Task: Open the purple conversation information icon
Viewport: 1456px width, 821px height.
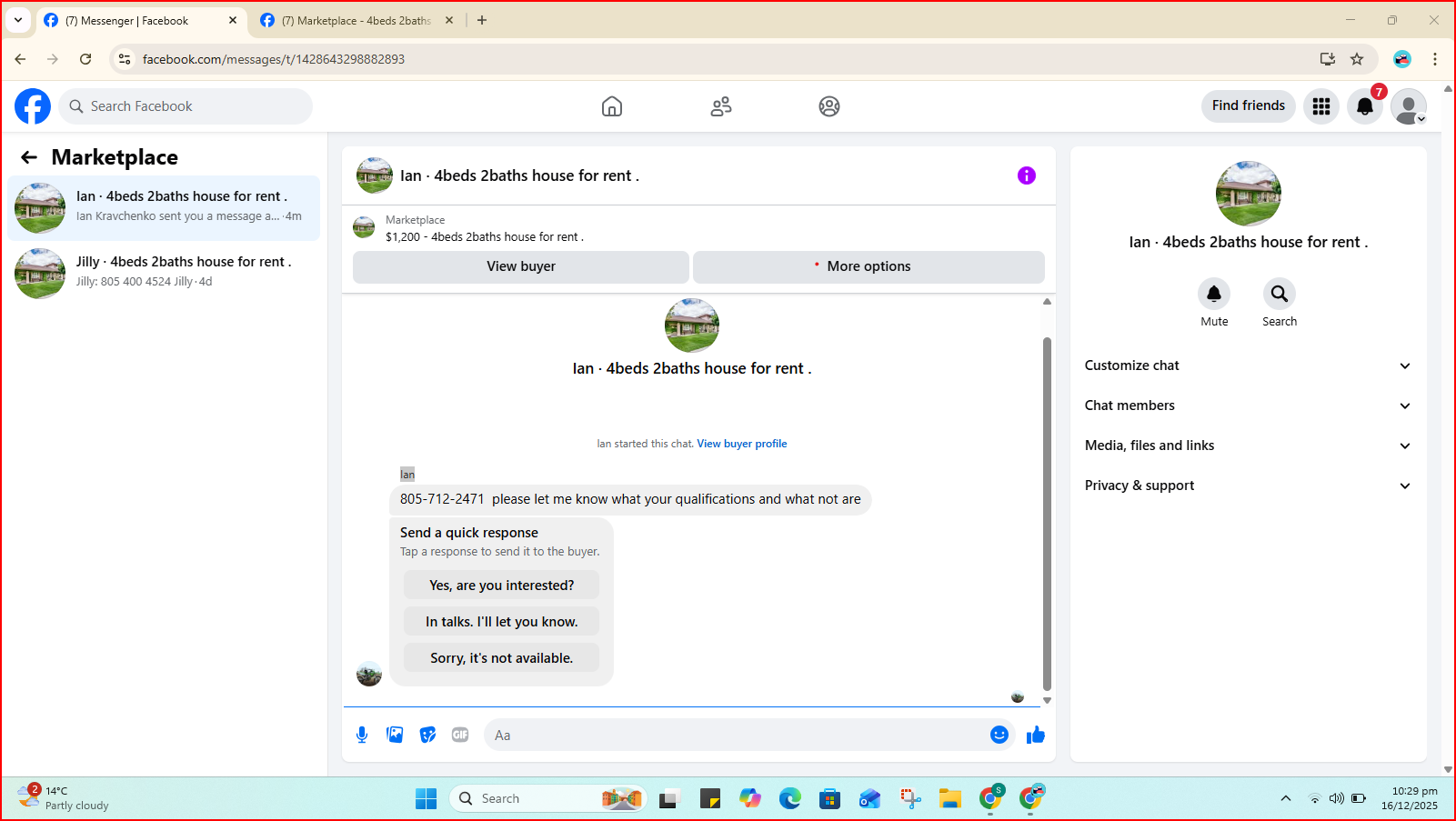Action: pos(1027,175)
